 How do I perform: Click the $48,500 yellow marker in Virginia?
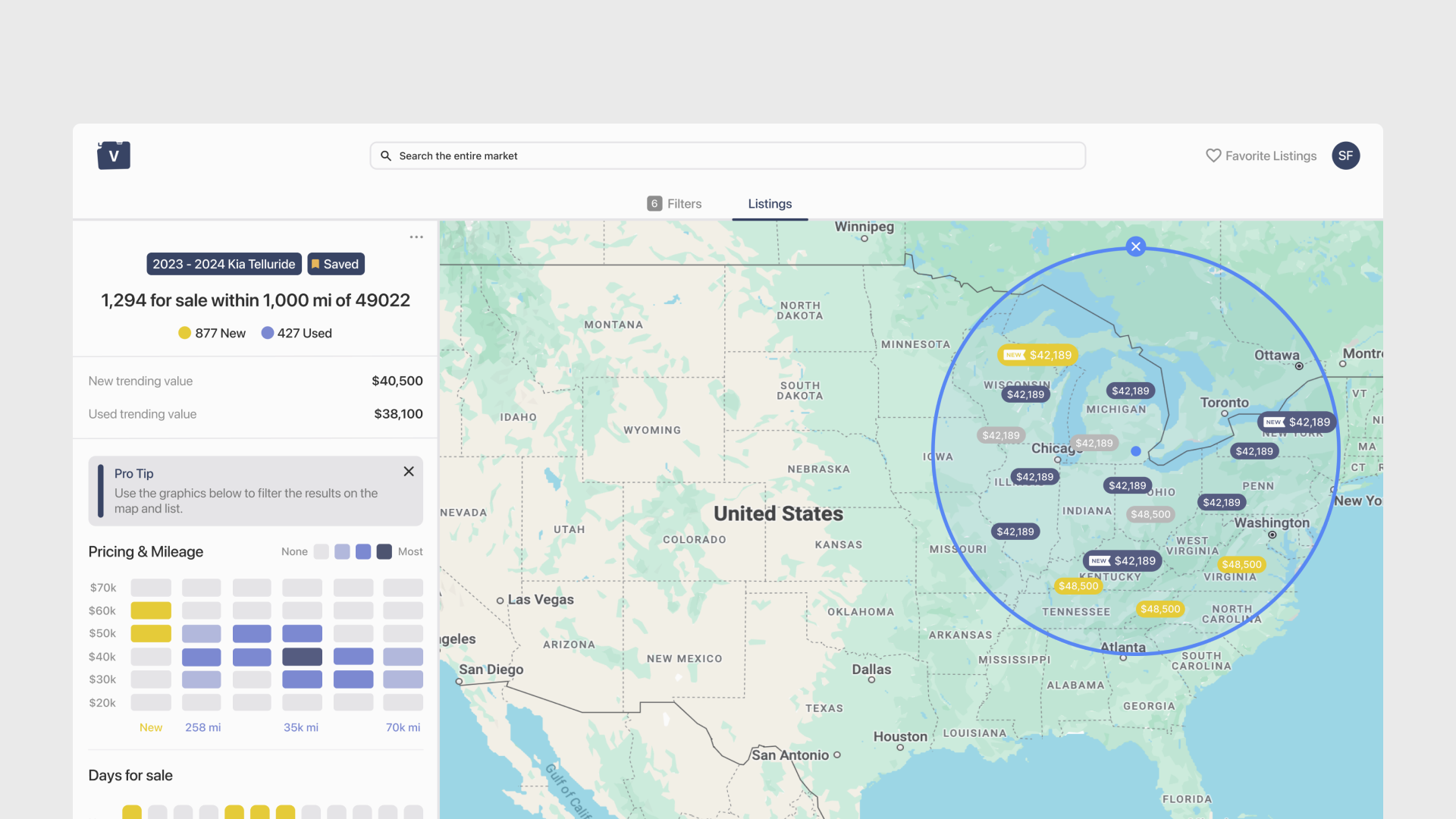1241,564
